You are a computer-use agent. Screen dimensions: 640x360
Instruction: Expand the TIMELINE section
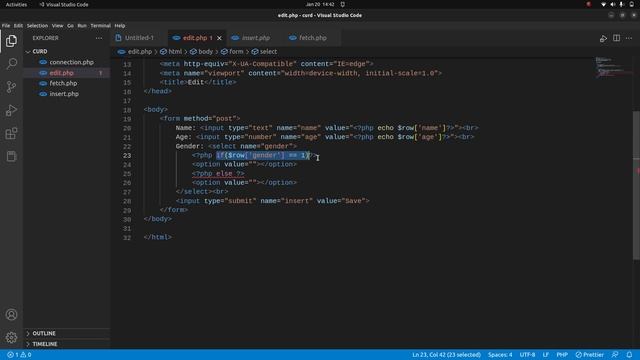coord(67,344)
